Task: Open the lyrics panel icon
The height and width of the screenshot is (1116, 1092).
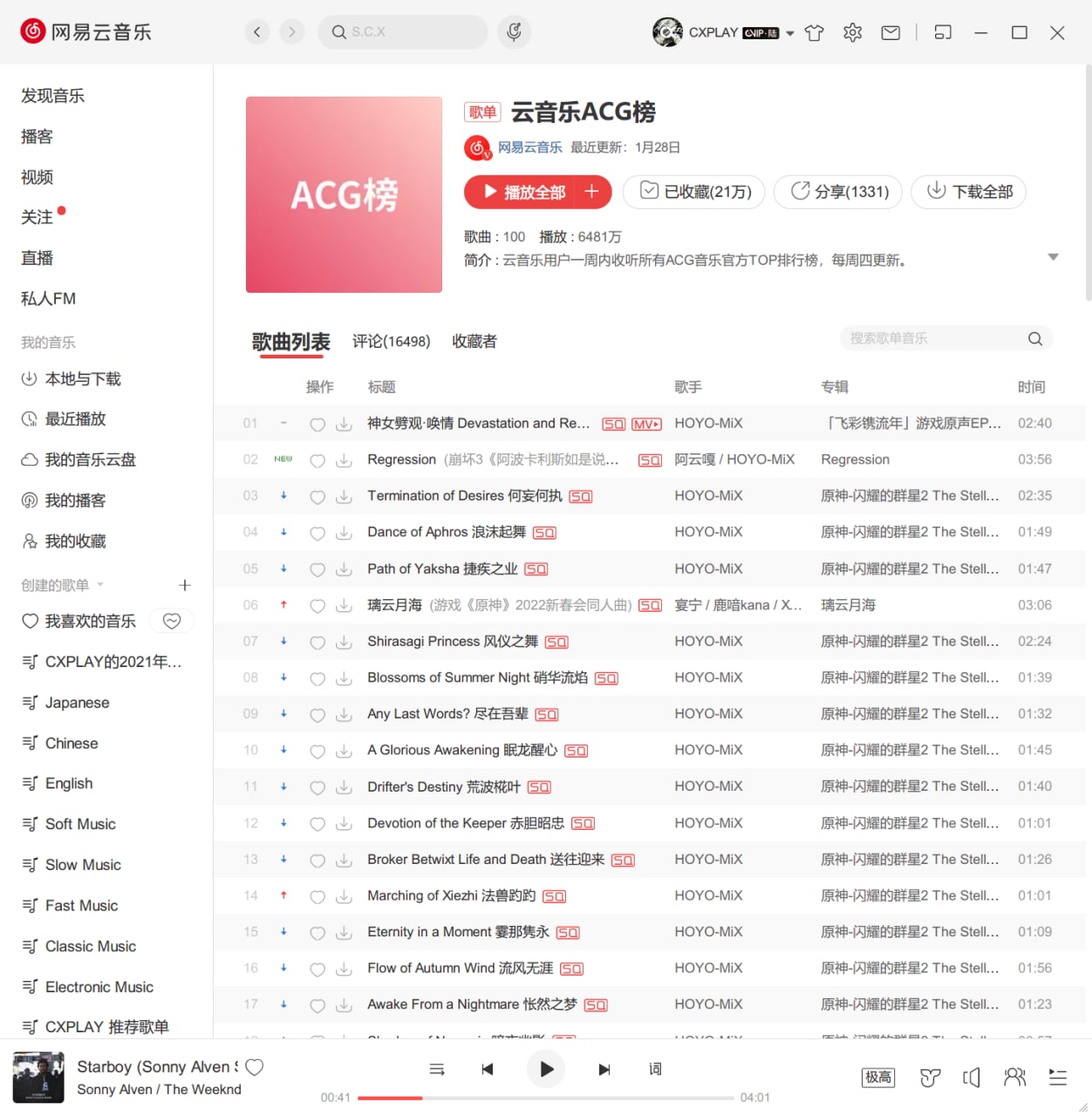Action: pos(655,1069)
